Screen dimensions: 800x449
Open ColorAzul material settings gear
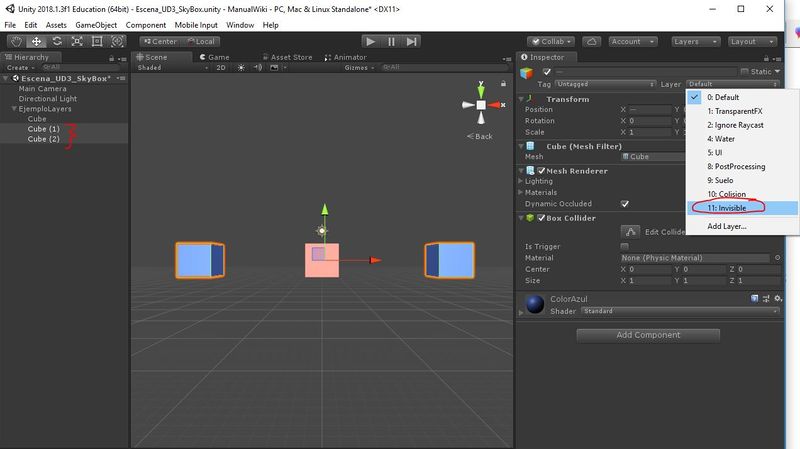777,298
